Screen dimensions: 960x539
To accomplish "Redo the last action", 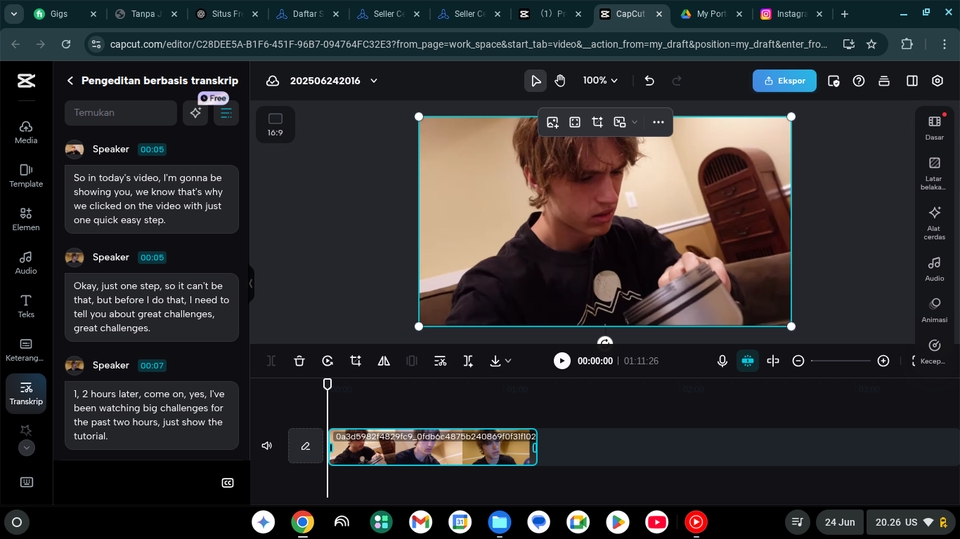I will click(677, 80).
